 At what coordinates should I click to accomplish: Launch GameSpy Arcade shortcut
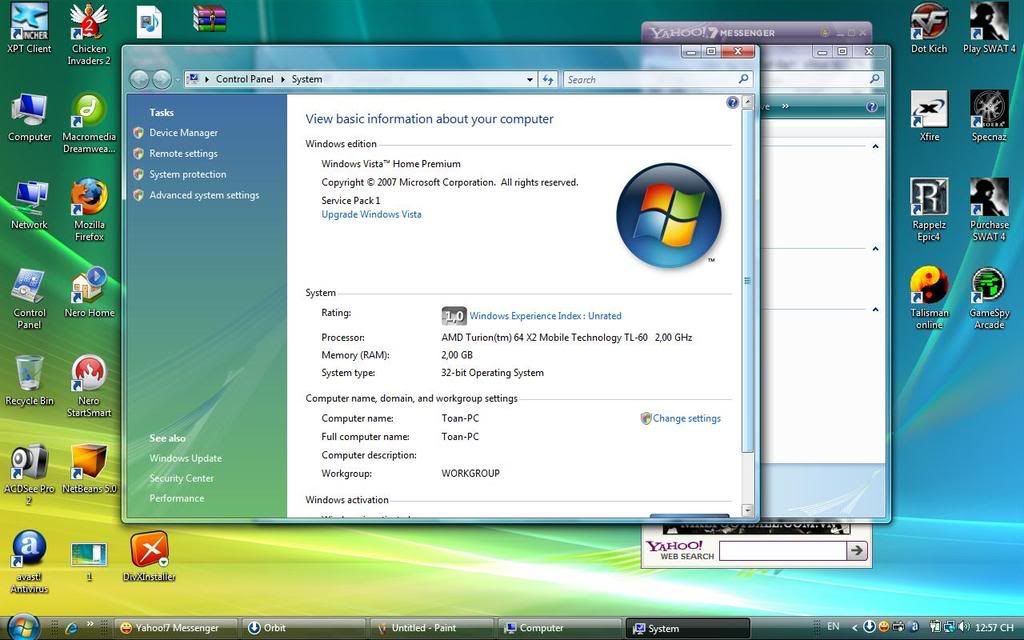click(989, 298)
